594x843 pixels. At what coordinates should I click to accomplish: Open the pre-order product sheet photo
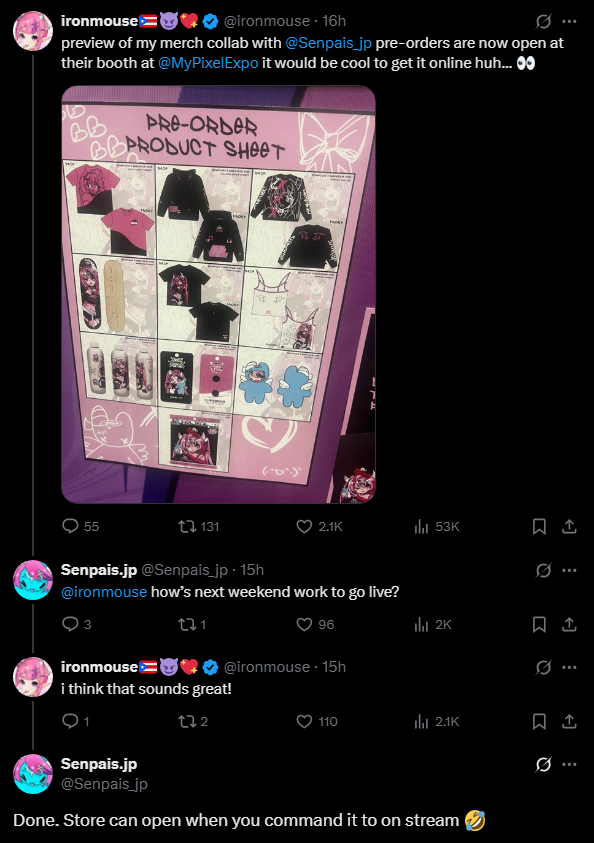click(218, 294)
